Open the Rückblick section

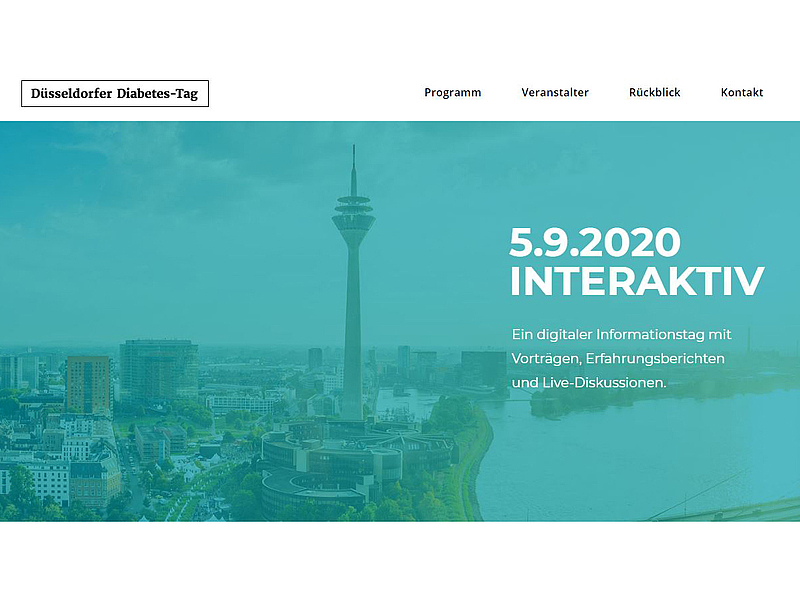654,93
